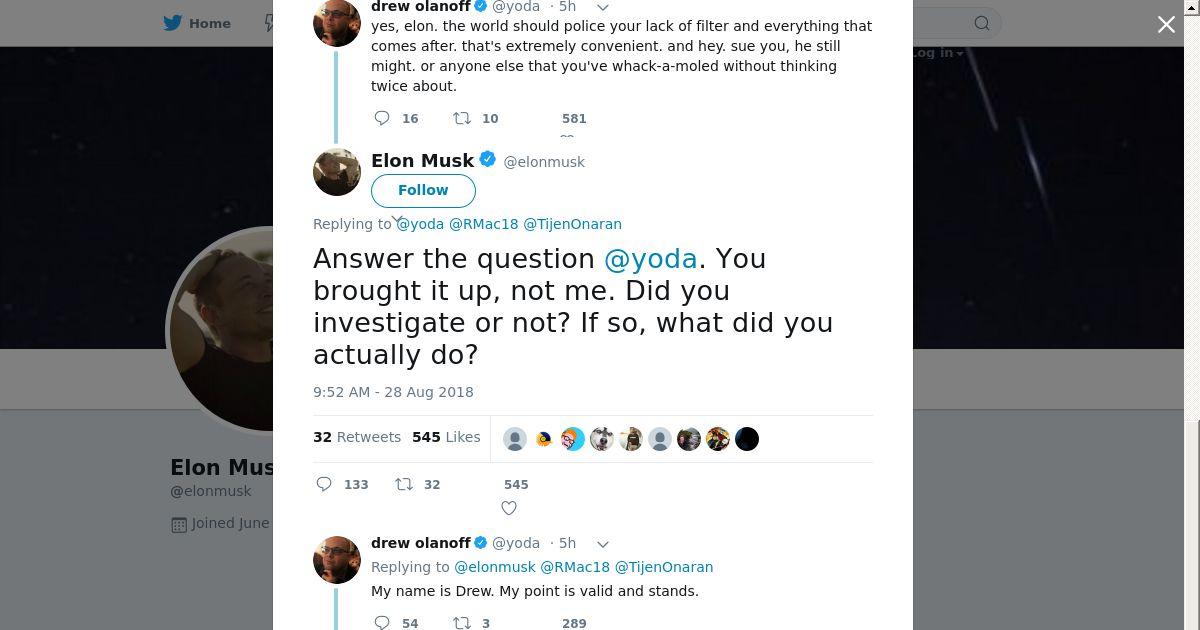Viewport: 1200px width, 630px height.
Task: Click the retweet icon showing 3
Action: pos(462,622)
